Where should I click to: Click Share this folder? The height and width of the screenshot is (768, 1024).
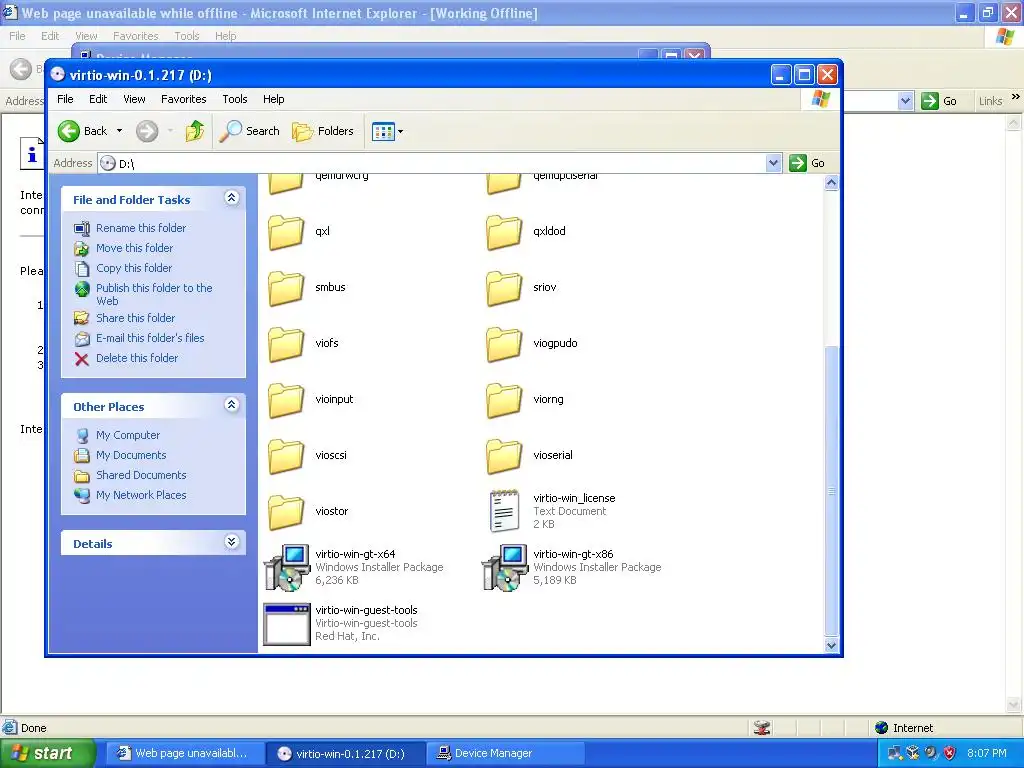point(135,318)
